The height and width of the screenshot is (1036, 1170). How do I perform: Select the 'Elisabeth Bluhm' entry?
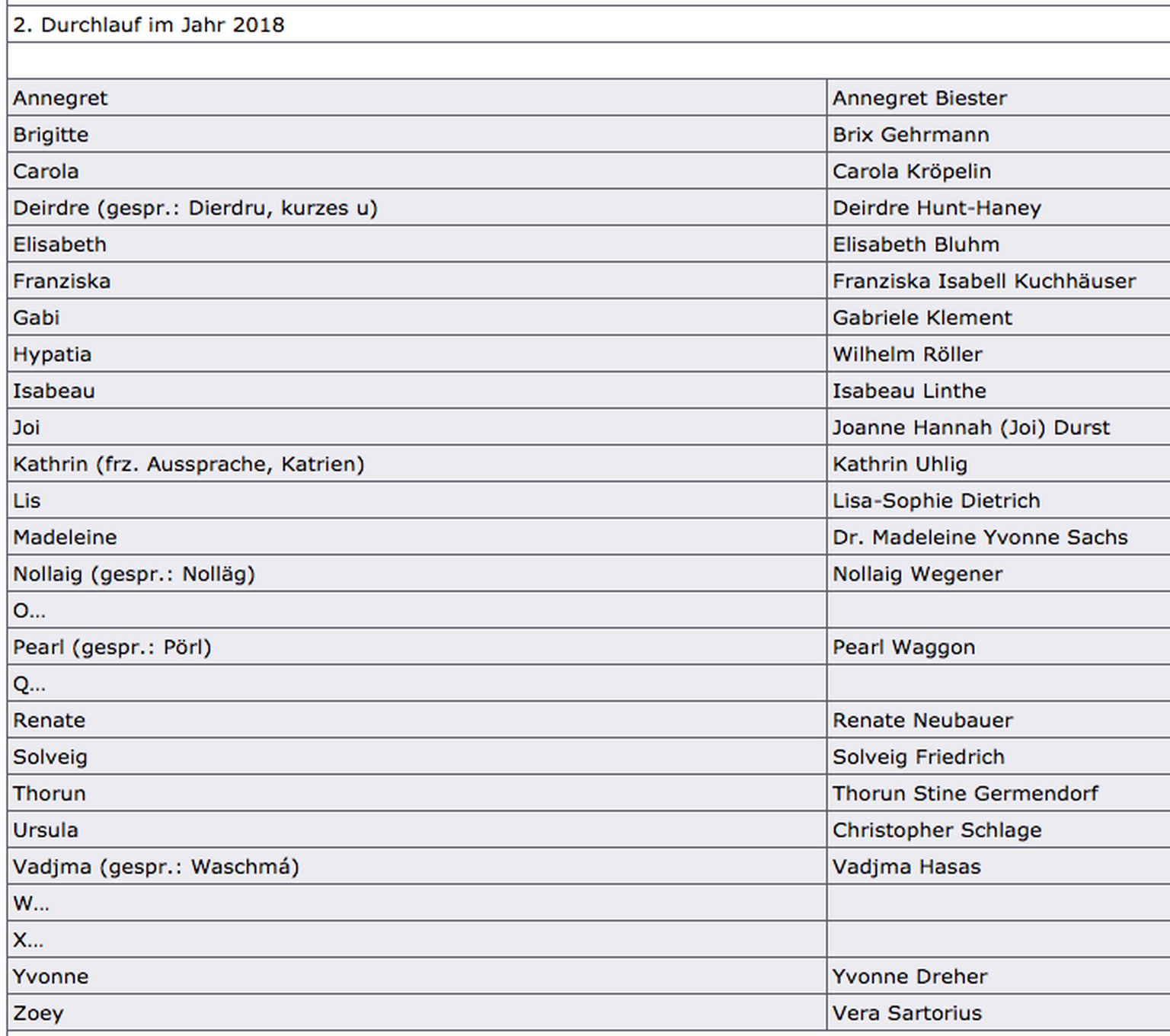point(916,245)
